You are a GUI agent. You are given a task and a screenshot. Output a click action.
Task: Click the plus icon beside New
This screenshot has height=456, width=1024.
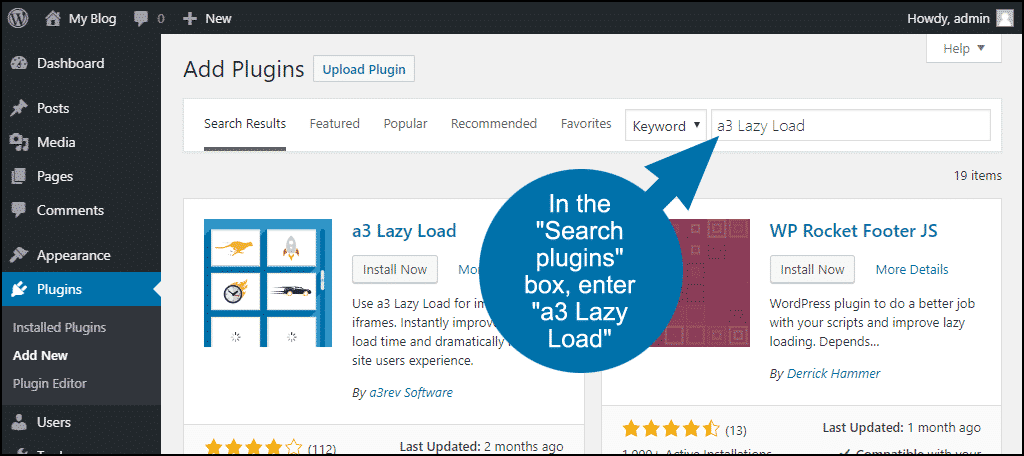(x=189, y=19)
